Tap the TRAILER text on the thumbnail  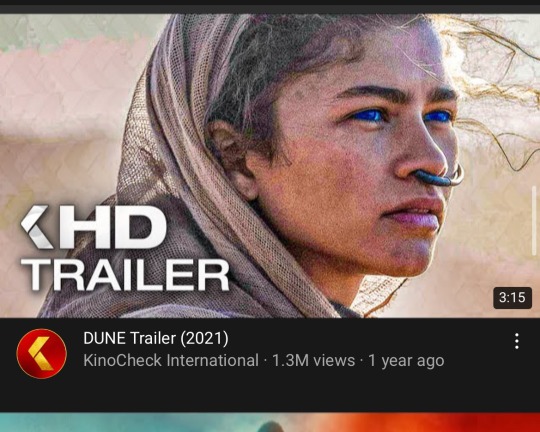point(125,275)
